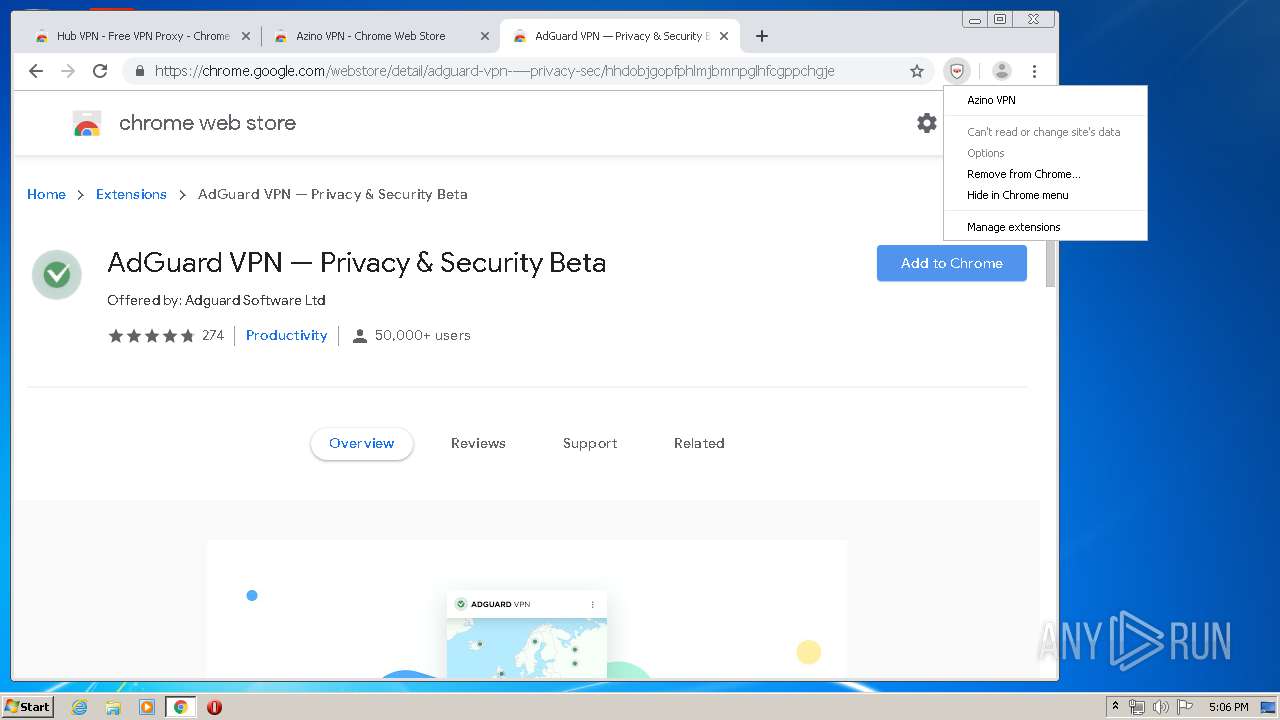The image size is (1280, 720).
Task: Go to the Extensions breadcrumb link
Action: pos(131,194)
